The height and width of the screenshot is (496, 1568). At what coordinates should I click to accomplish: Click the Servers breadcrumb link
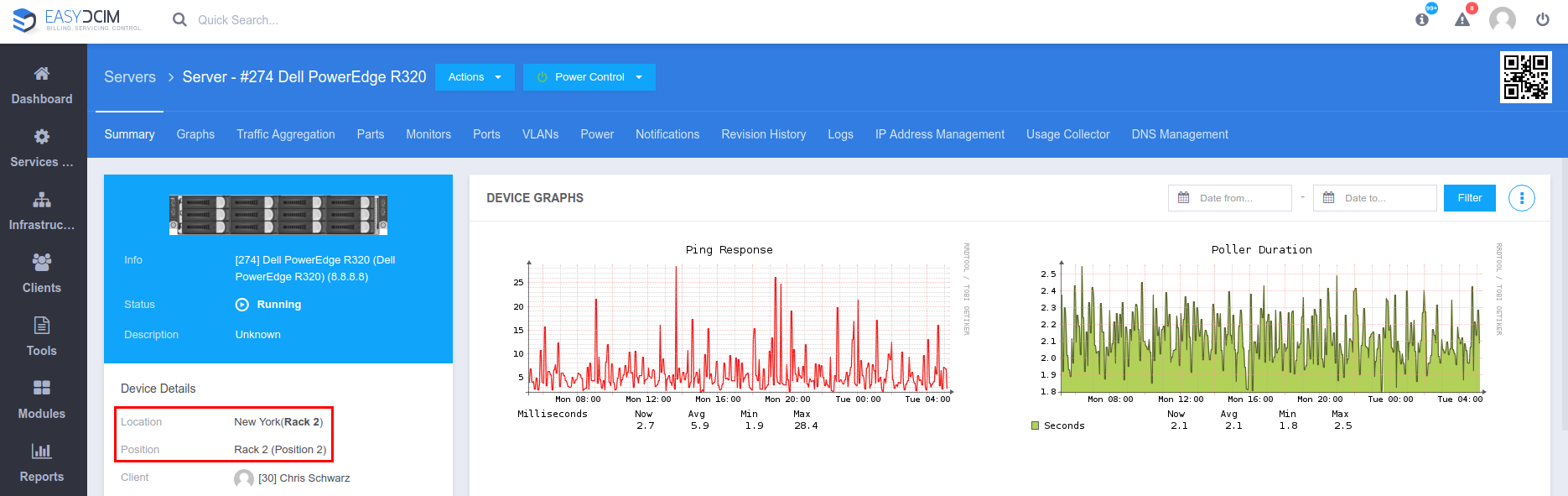click(130, 77)
